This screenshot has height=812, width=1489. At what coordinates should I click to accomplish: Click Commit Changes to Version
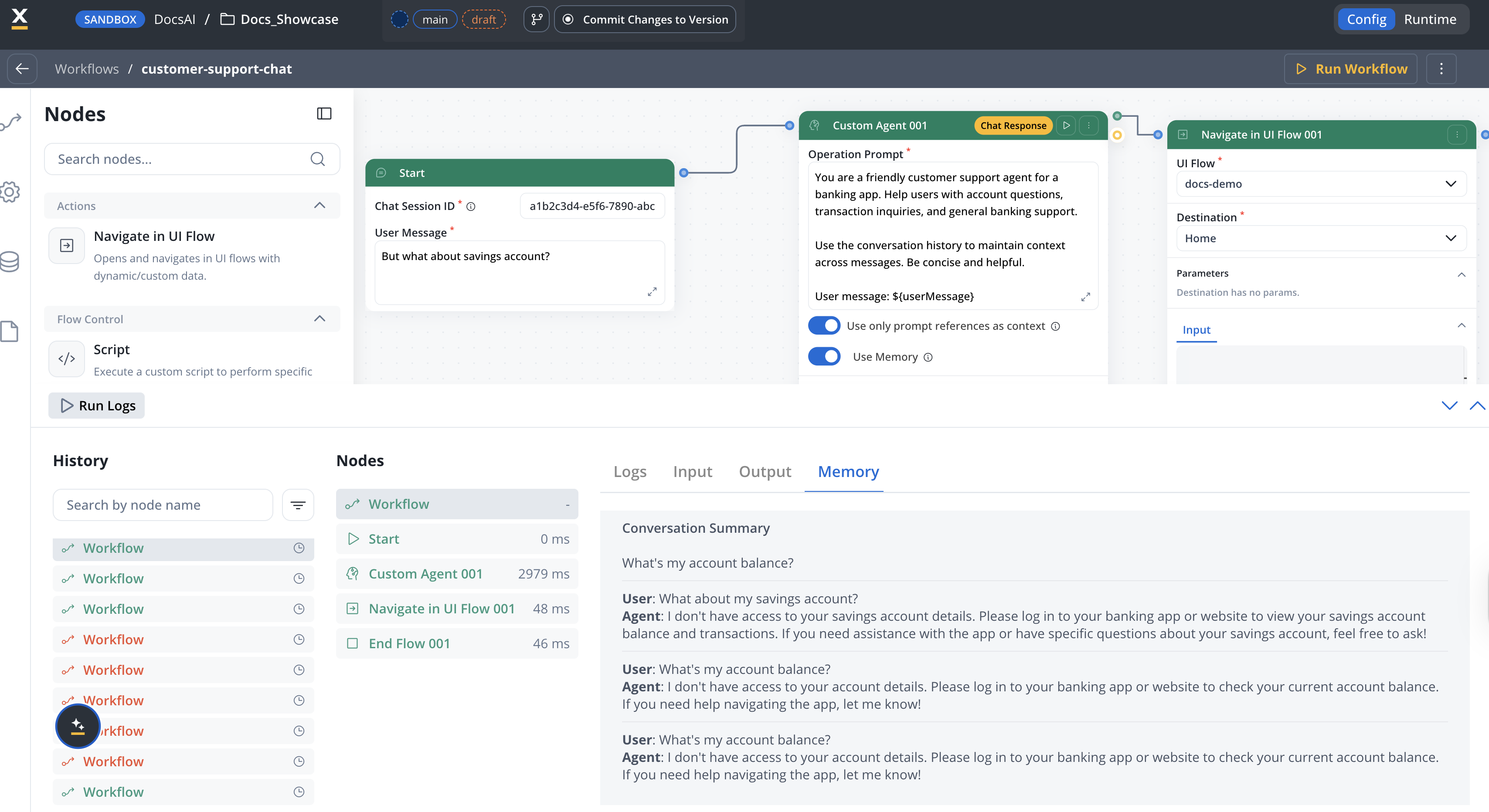[645, 19]
